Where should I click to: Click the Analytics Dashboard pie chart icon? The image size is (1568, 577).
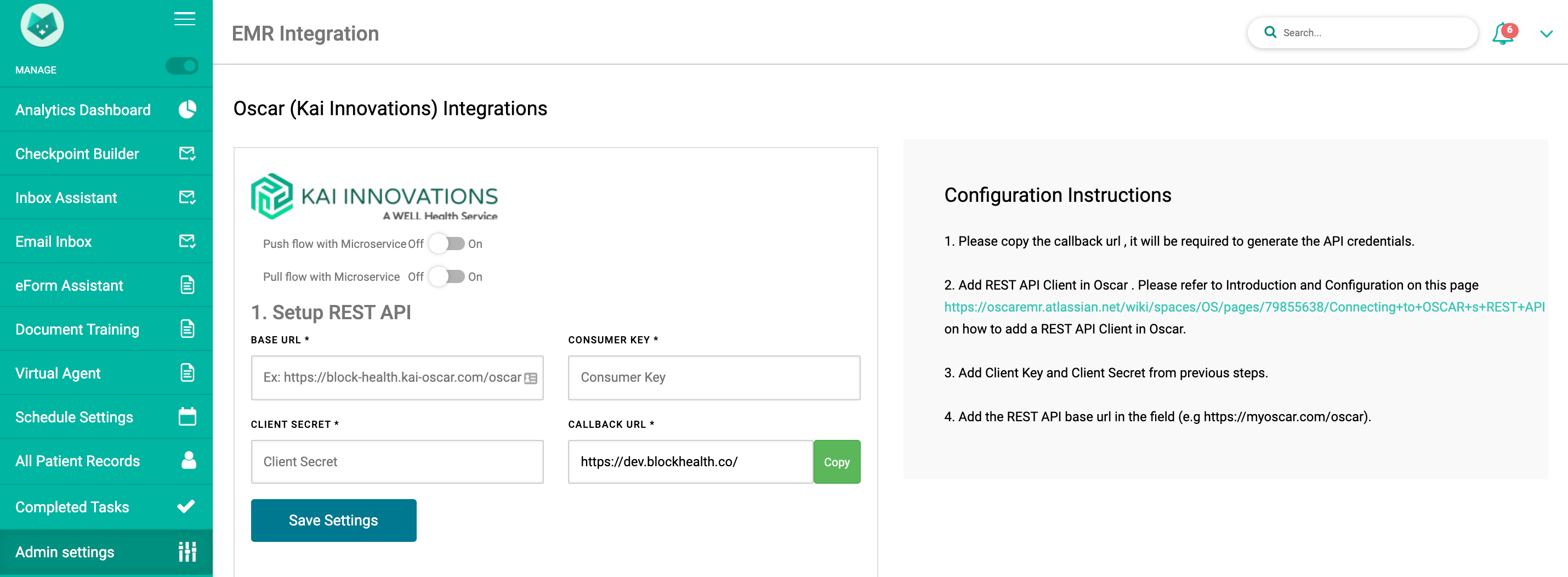pyautogui.click(x=188, y=110)
